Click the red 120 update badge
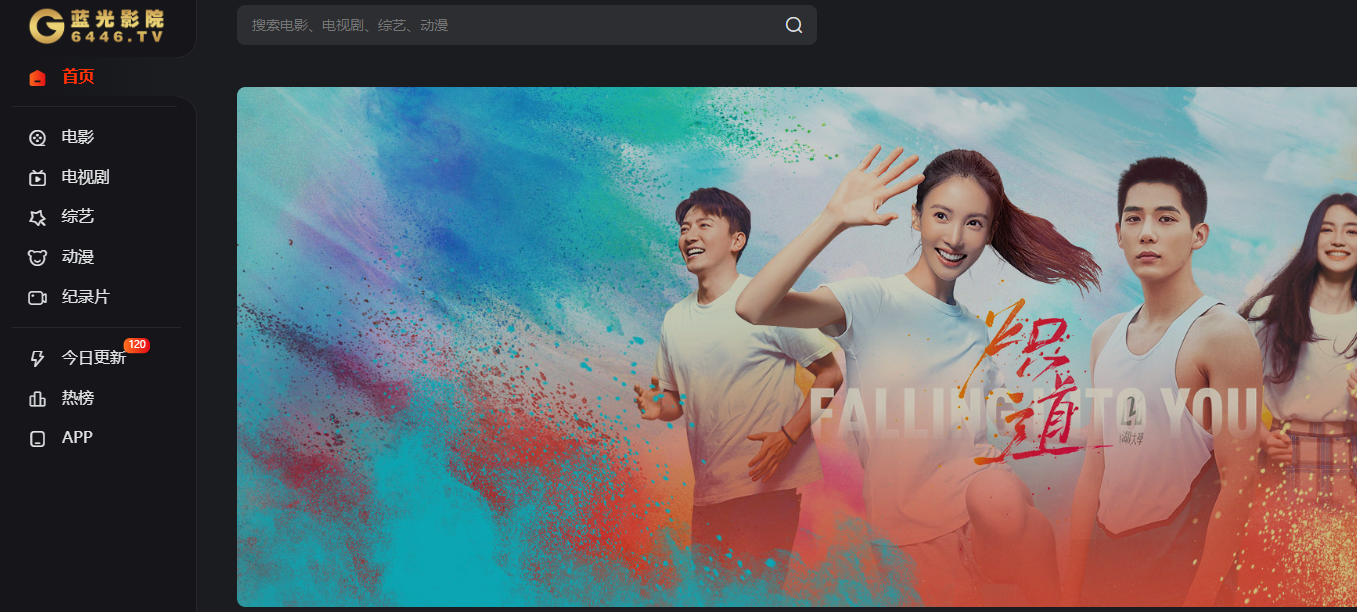 point(137,345)
